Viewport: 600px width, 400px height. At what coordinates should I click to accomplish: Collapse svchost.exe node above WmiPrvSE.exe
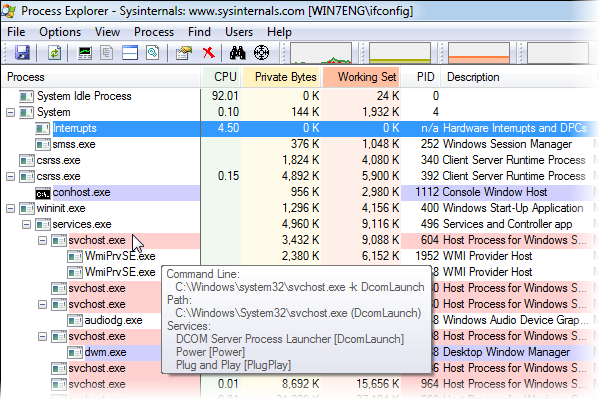pos(42,240)
